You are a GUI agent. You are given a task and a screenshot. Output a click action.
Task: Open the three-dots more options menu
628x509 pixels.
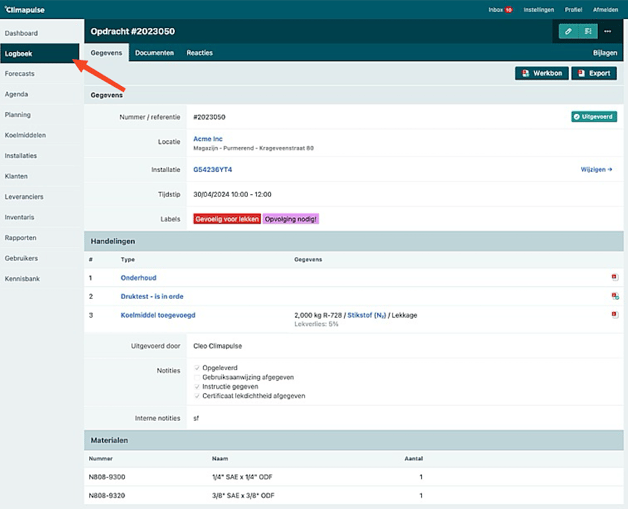coord(607,31)
